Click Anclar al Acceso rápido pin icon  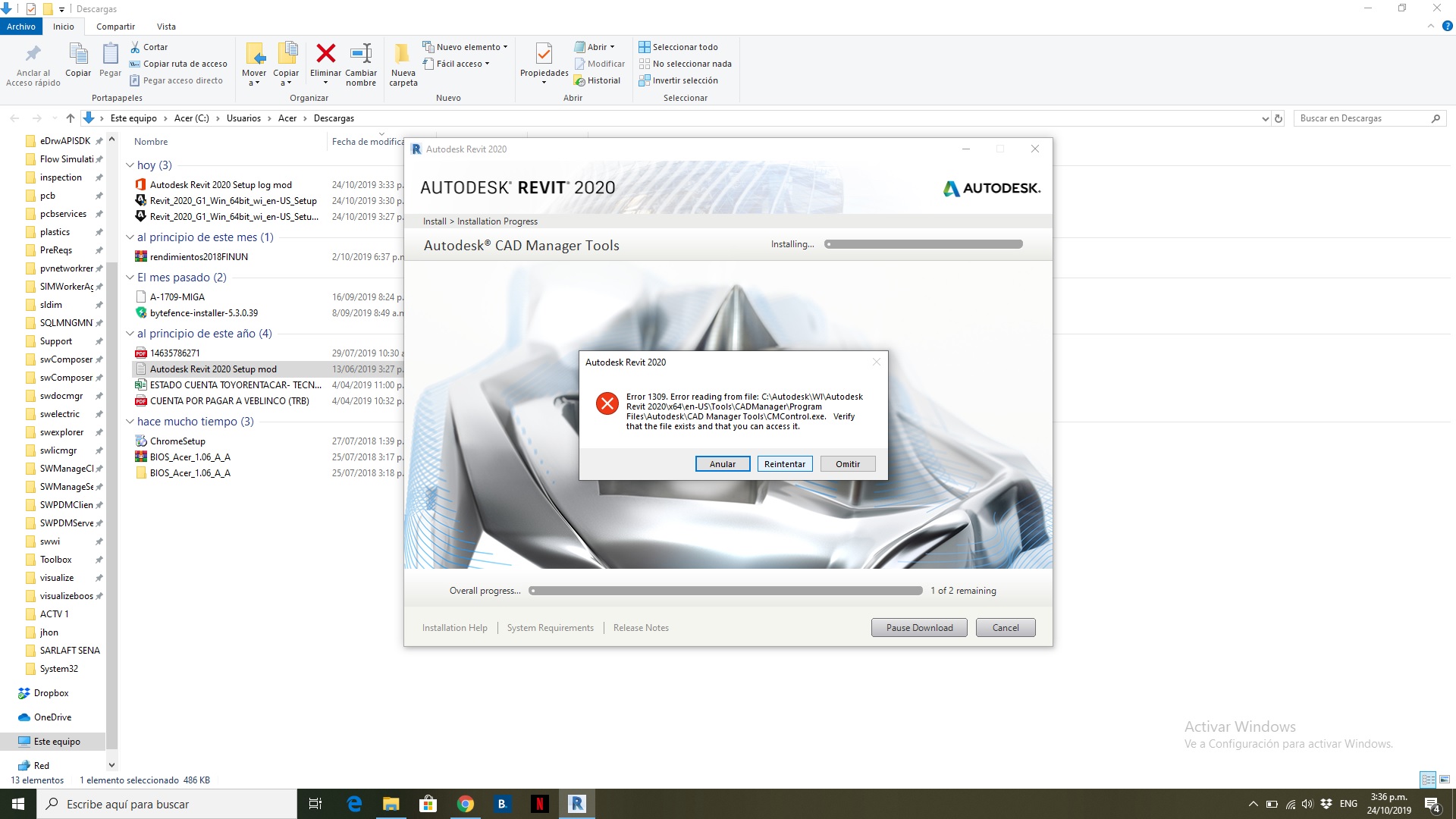pos(33,54)
